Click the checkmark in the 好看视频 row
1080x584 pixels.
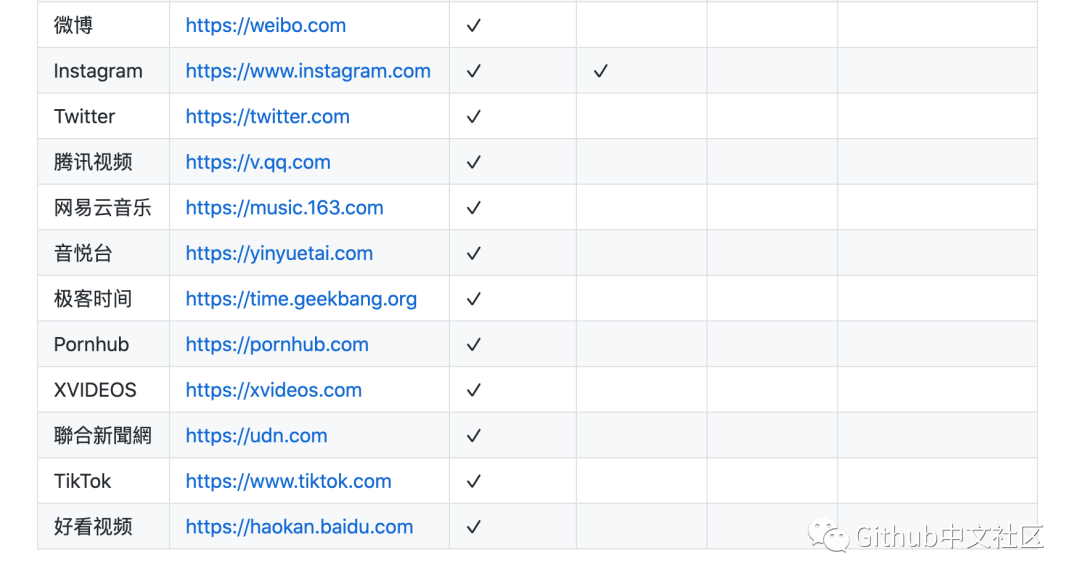[x=474, y=527]
